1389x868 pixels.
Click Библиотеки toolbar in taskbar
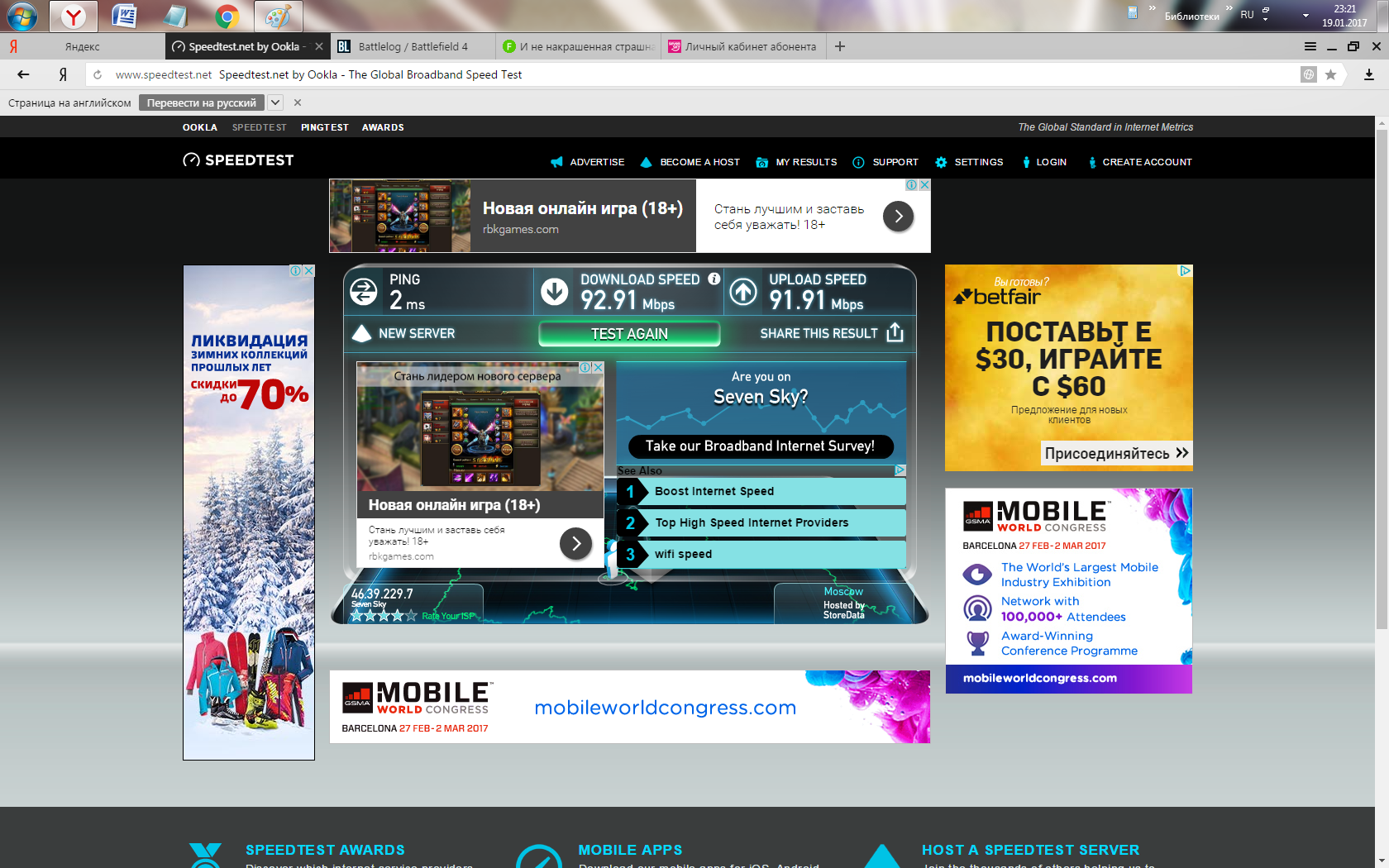point(1192,16)
